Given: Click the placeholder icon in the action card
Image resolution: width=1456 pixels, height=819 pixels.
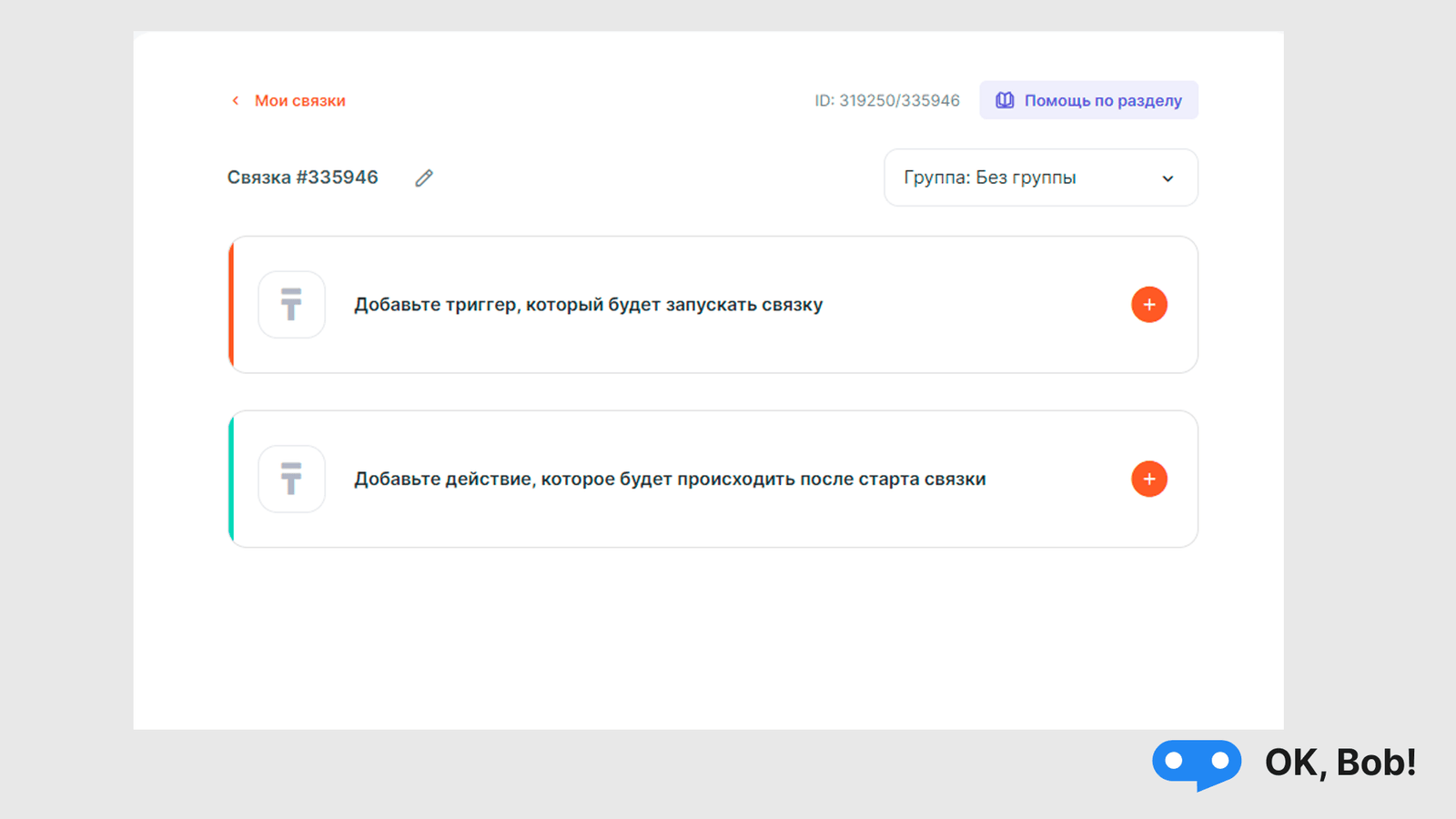Looking at the screenshot, I should click(x=291, y=480).
